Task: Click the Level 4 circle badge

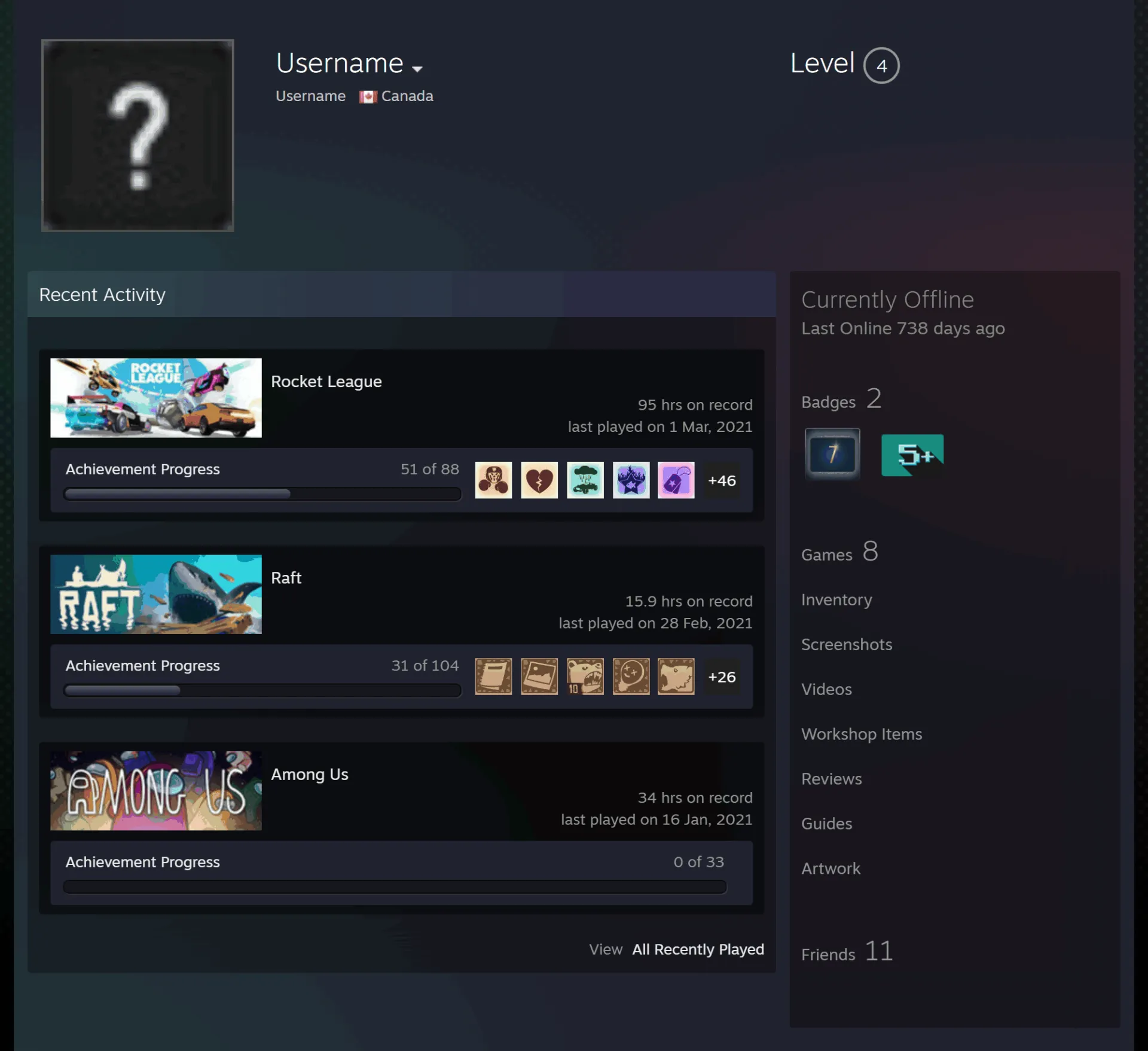Action: point(881,65)
